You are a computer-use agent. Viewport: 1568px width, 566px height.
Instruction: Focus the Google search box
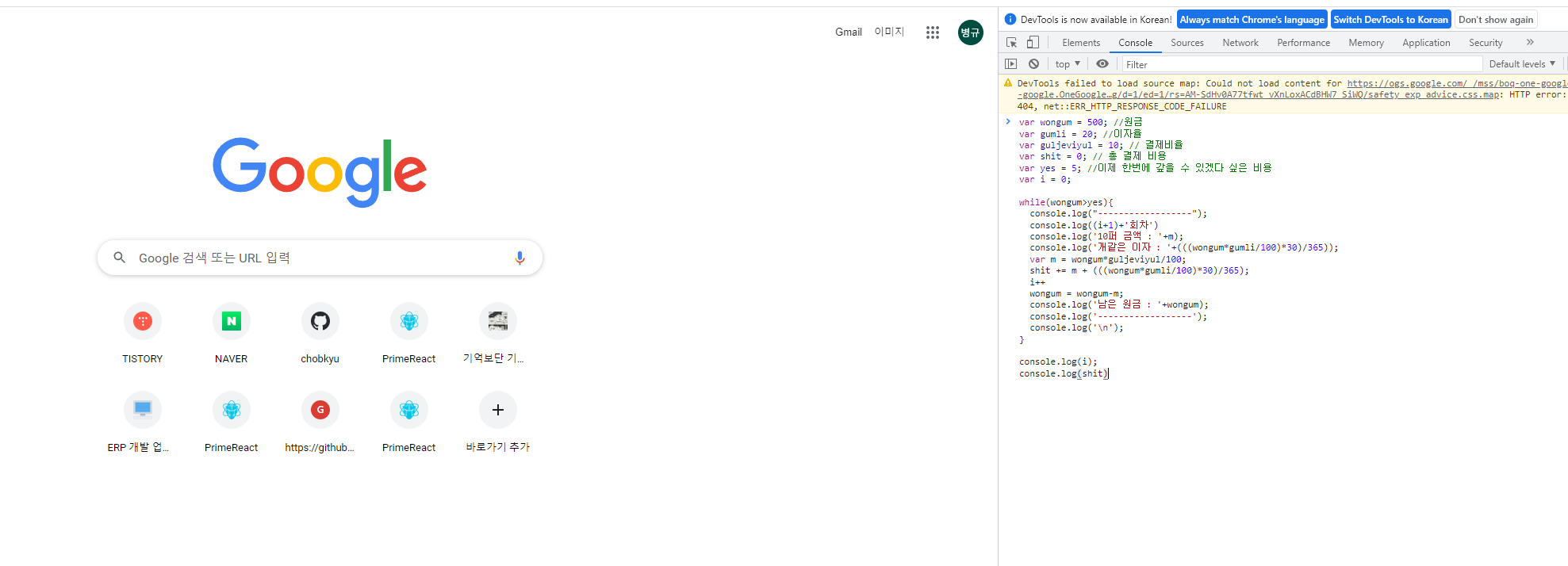click(x=320, y=258)
